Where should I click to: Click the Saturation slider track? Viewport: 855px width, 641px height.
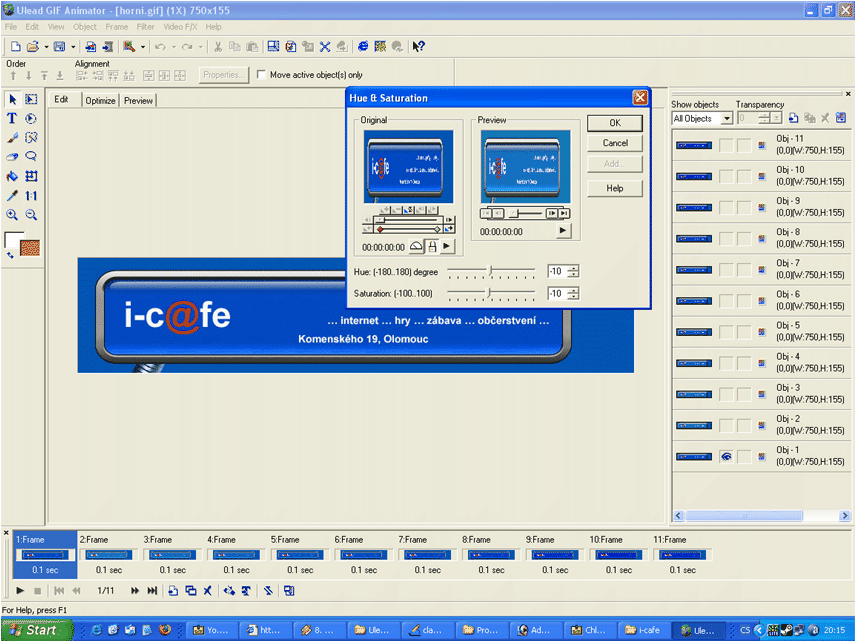click(491, 293)
